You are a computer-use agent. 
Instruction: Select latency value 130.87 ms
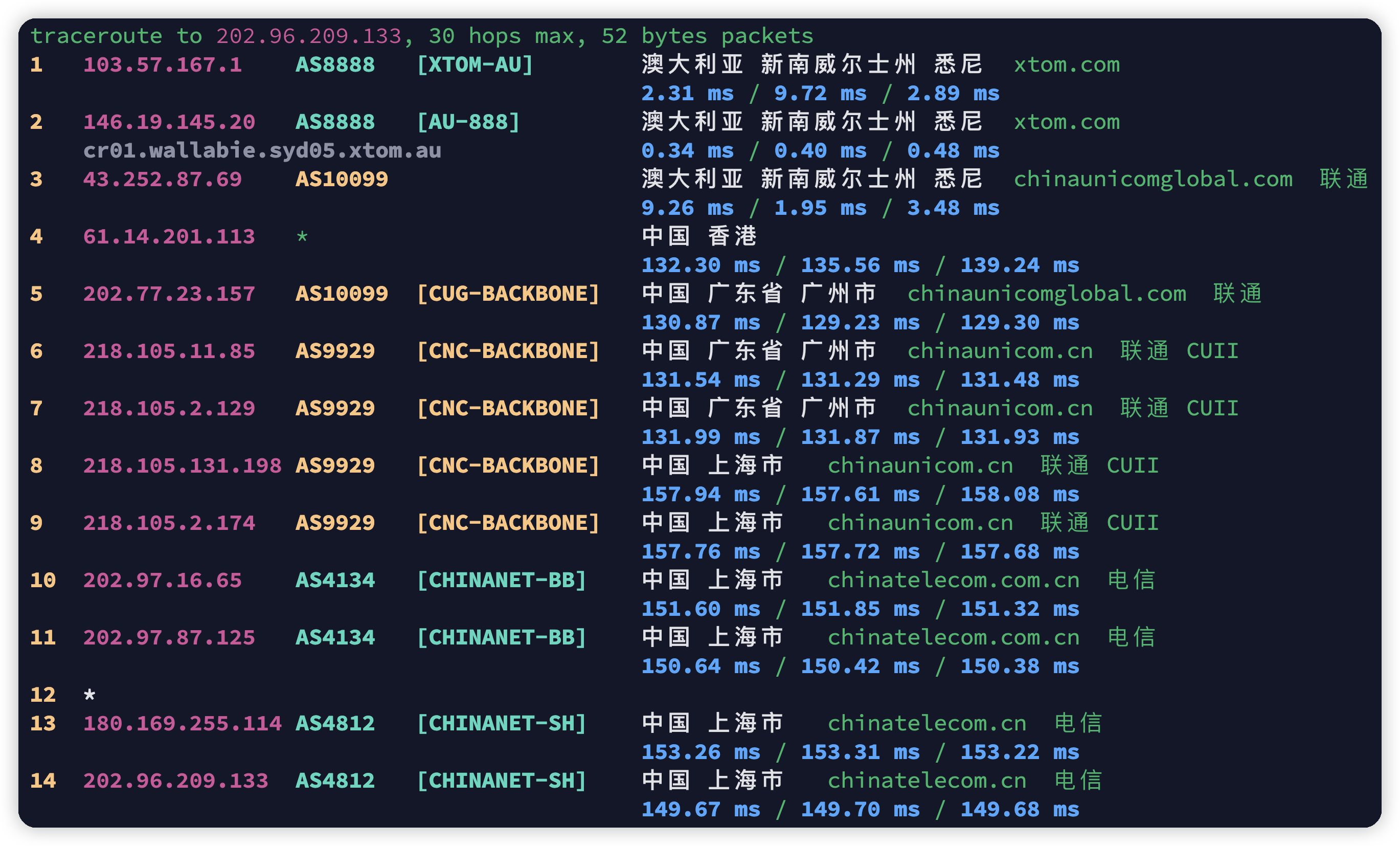pos(701,323)
